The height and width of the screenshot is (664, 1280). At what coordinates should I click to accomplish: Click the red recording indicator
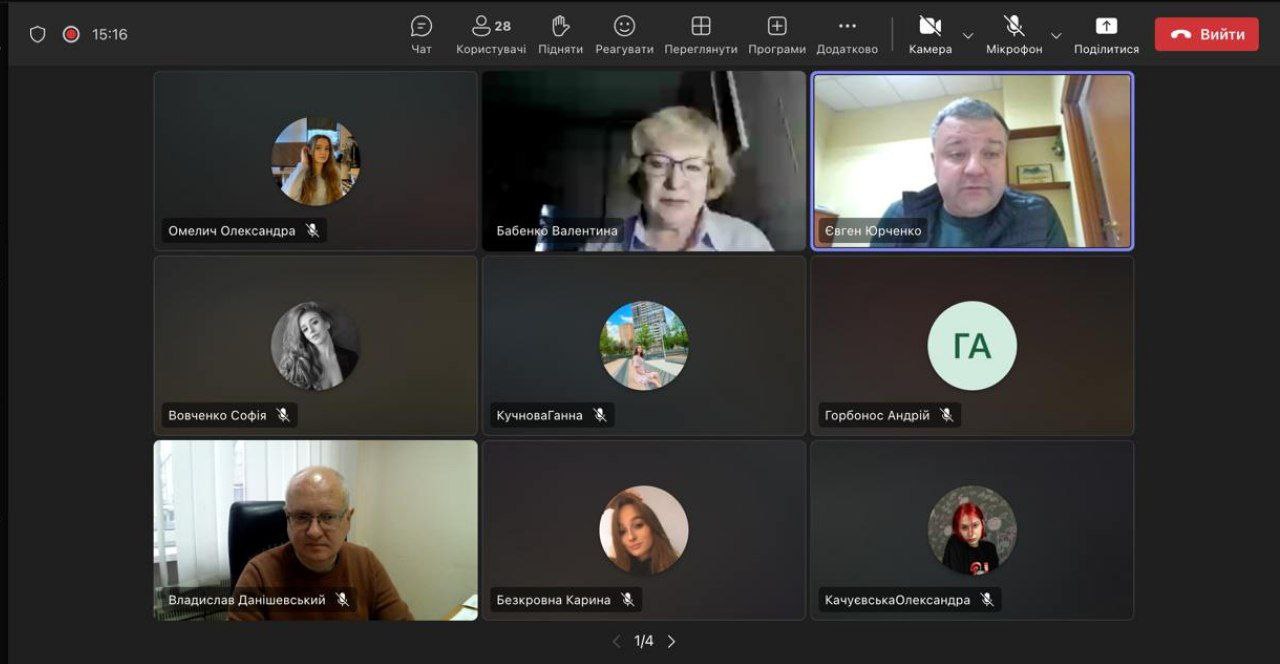[71, 34]
